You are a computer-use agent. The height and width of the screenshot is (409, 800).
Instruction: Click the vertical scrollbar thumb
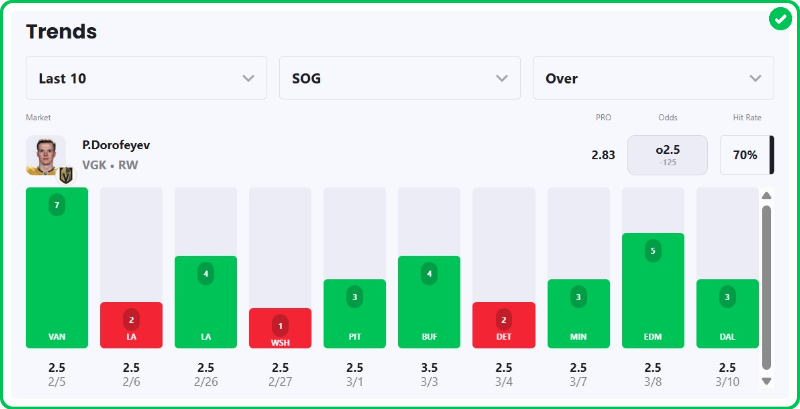(x=766, y=285)
